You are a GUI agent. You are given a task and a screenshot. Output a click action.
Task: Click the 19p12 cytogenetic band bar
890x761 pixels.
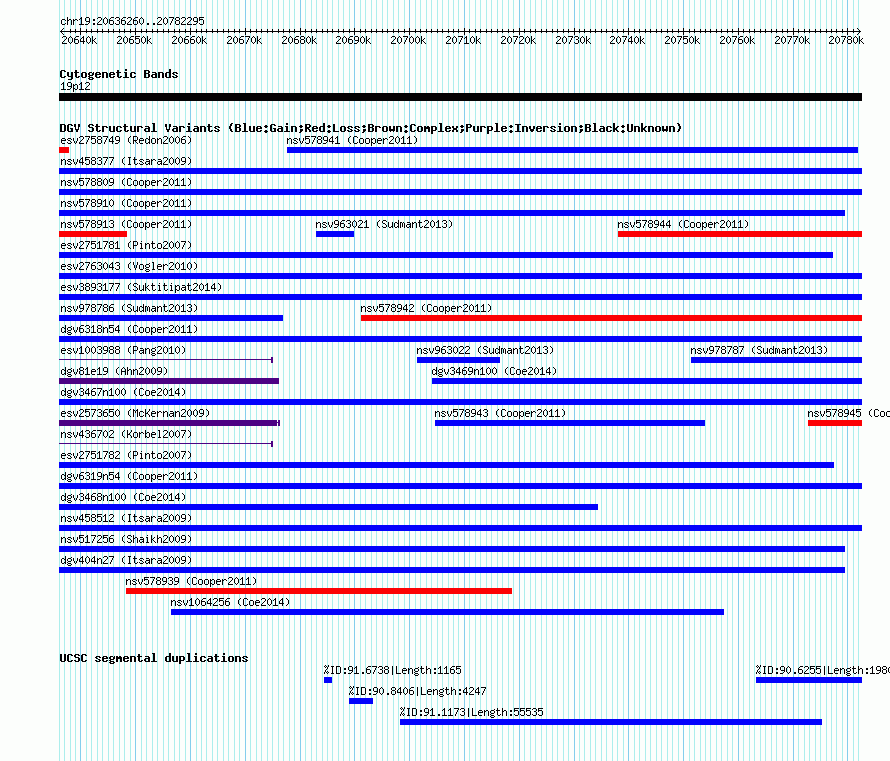tap(460, 97)
